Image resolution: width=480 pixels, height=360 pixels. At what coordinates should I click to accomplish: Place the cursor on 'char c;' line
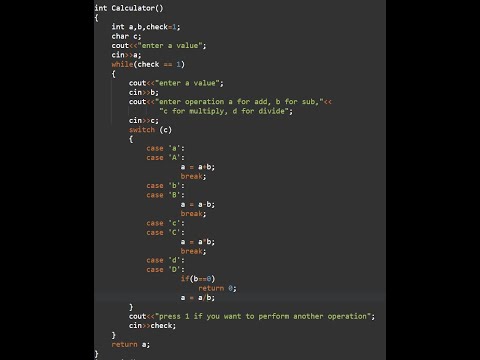tap(126, 36)
